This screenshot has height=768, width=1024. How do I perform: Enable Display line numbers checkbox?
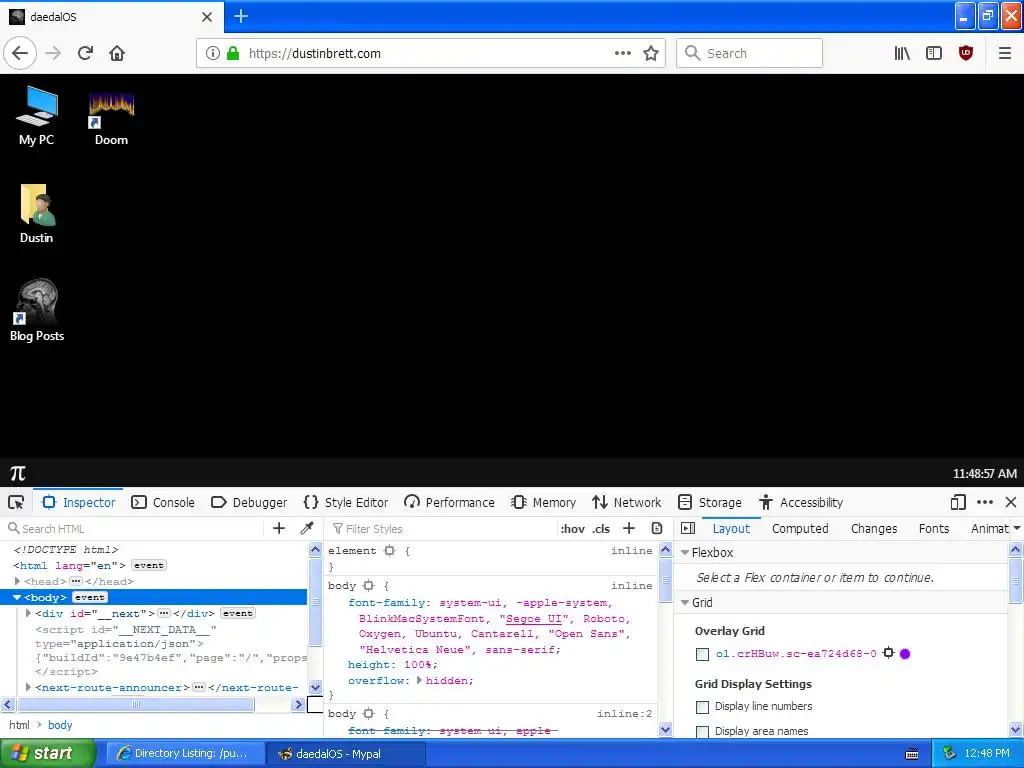tap(702, 707)
